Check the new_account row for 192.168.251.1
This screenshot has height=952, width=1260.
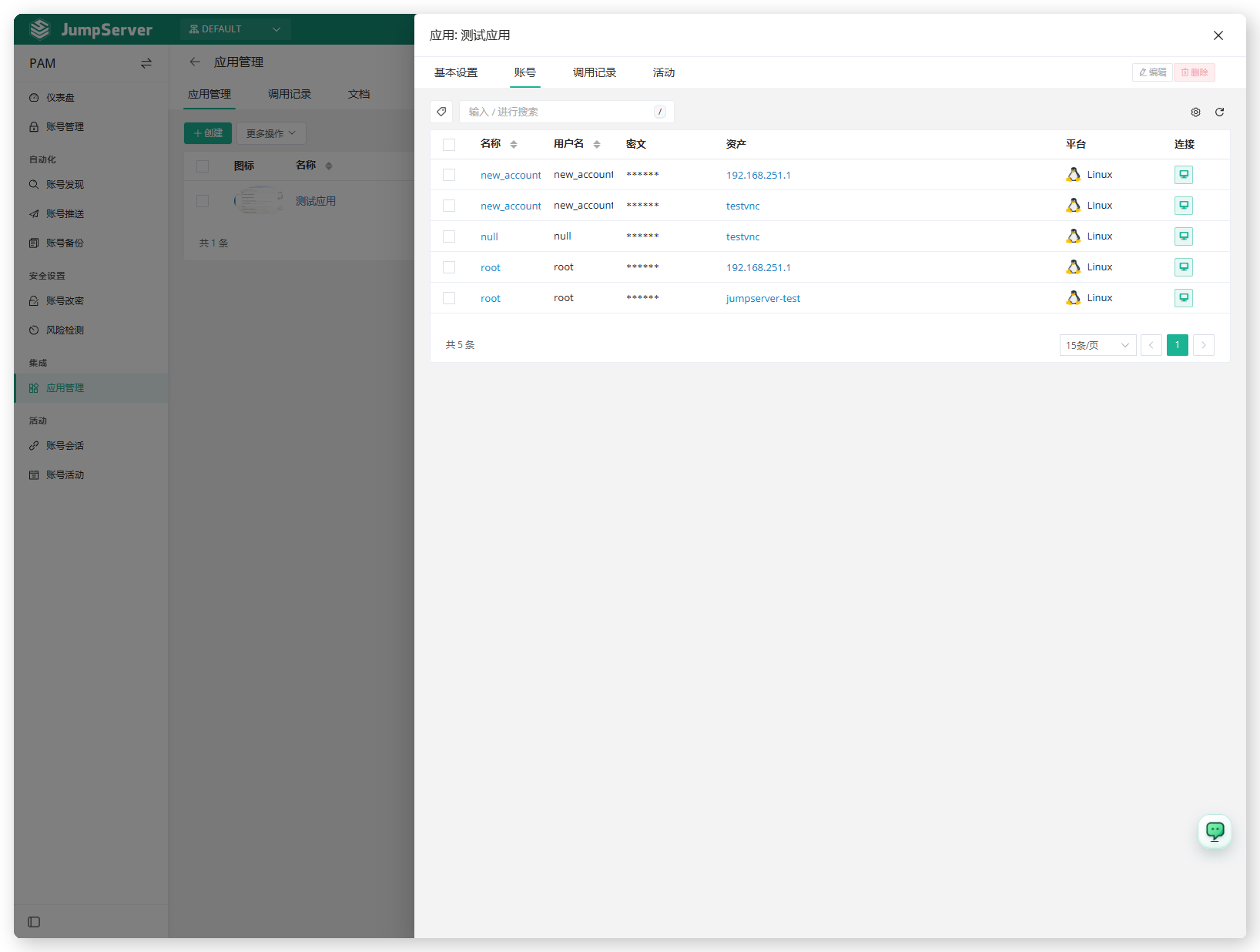click(449, 175)
